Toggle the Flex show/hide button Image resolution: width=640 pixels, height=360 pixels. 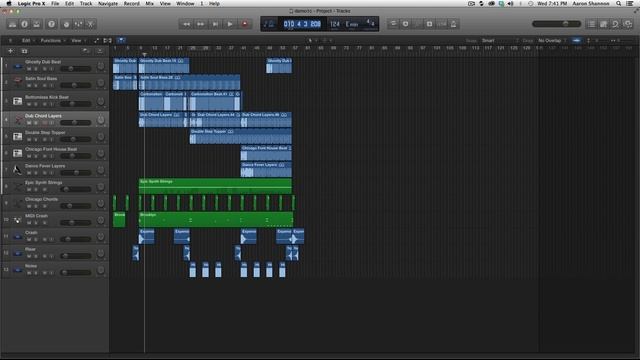[x=107, y=40]
